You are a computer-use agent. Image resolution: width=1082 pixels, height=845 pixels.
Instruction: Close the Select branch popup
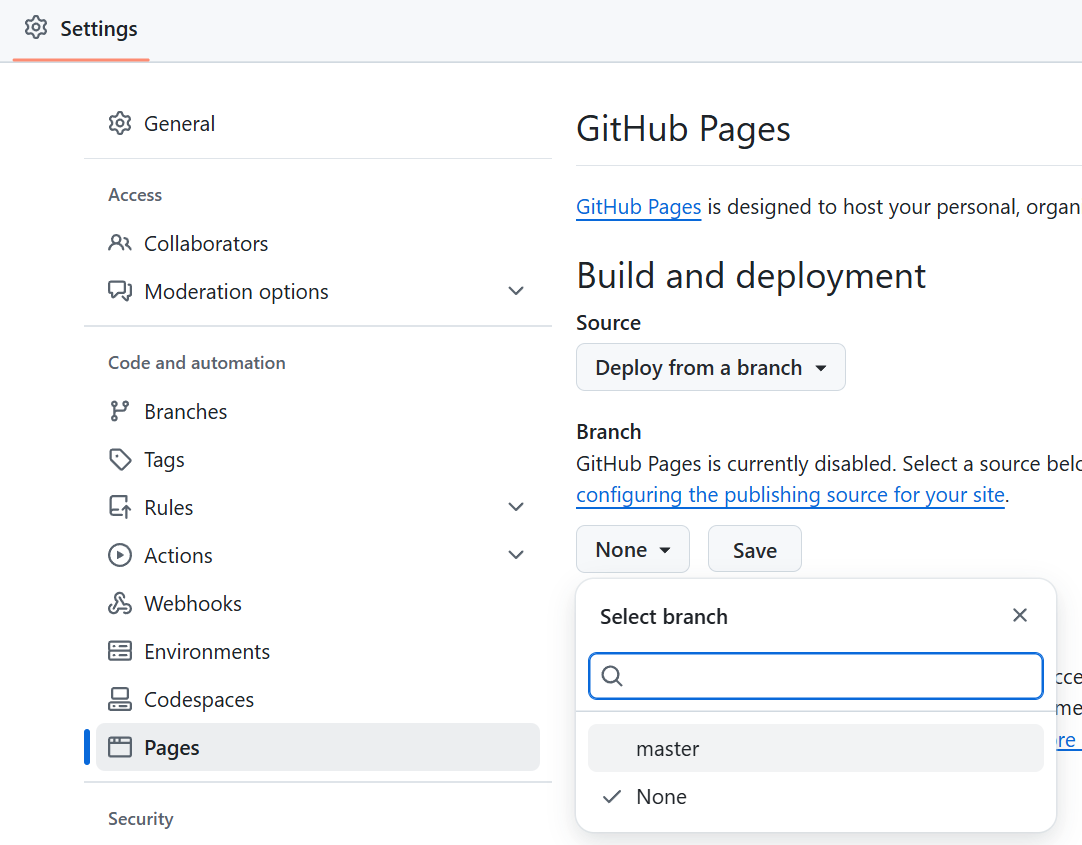(x=1020, y=615)
